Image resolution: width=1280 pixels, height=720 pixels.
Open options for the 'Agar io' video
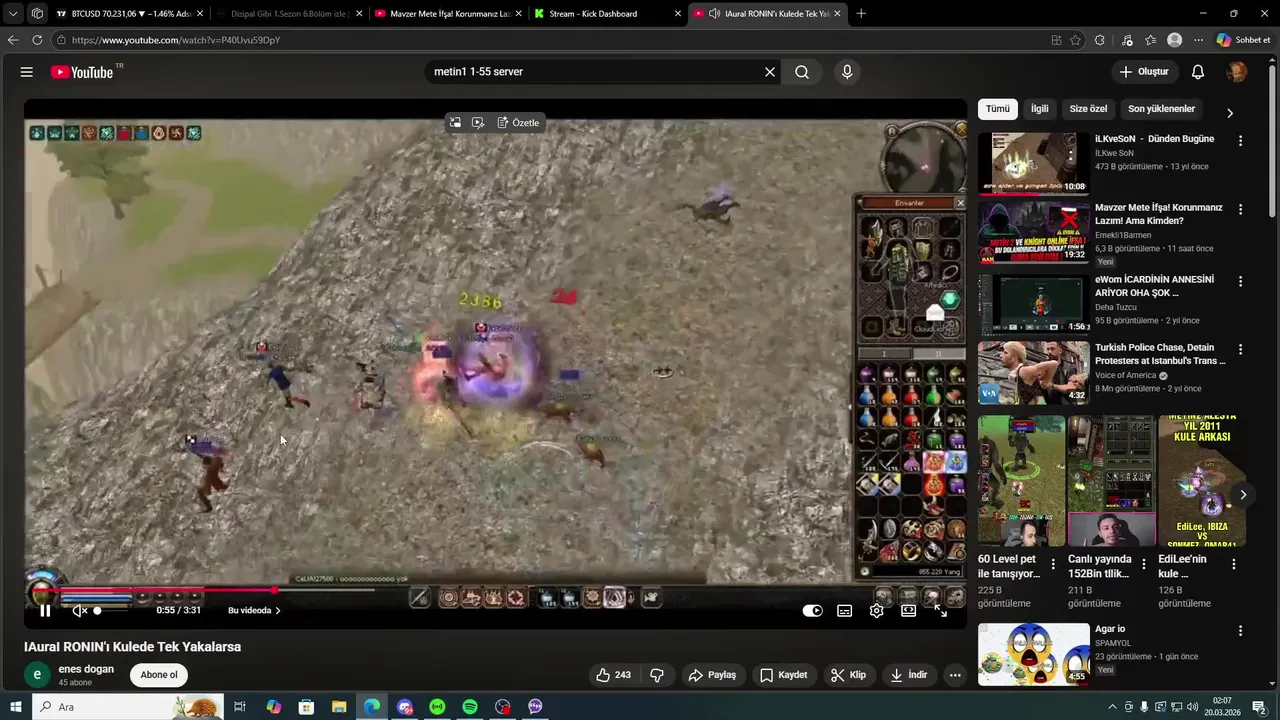1241,631
